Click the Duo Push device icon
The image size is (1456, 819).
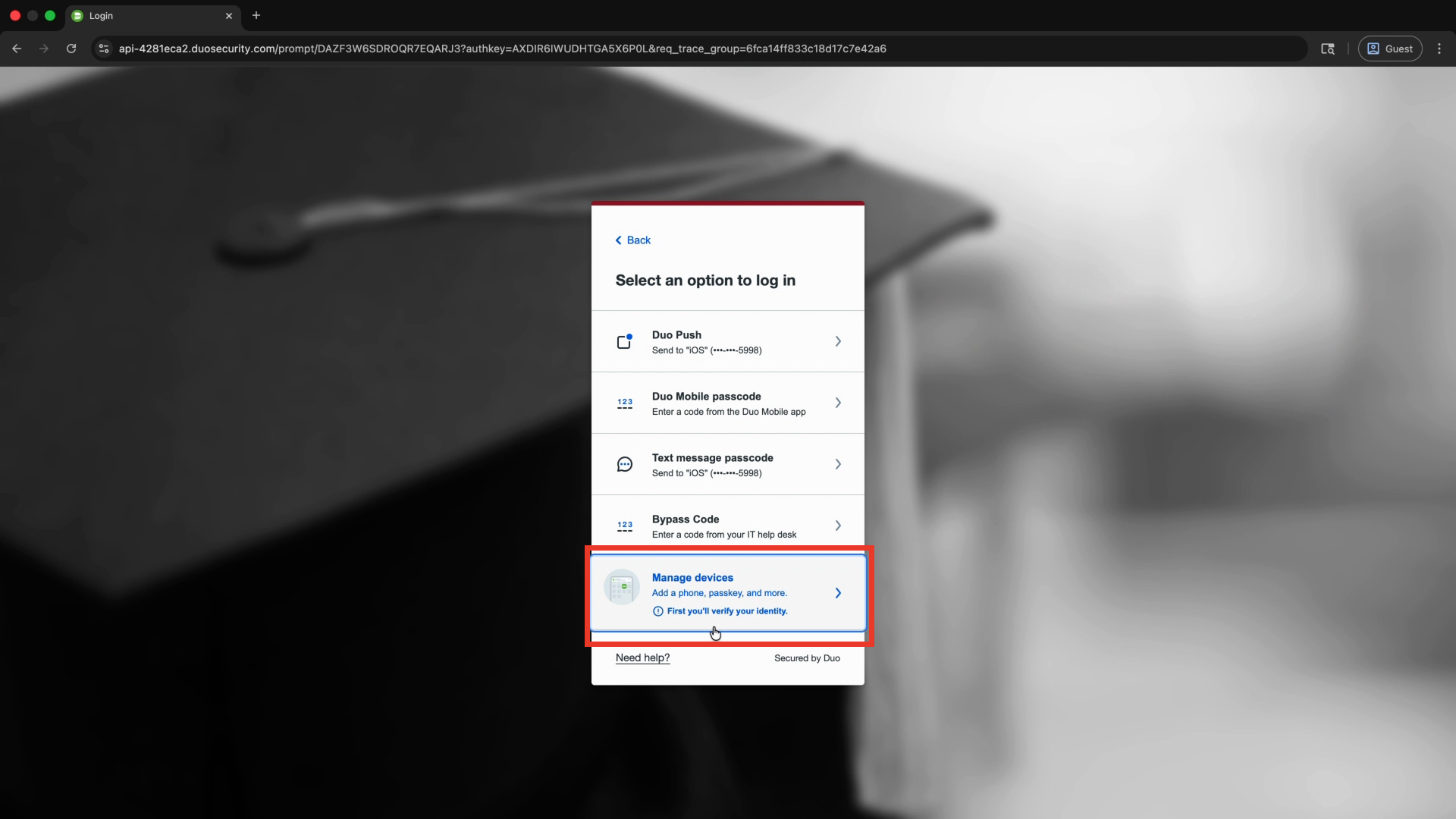[x=624, y=341]
